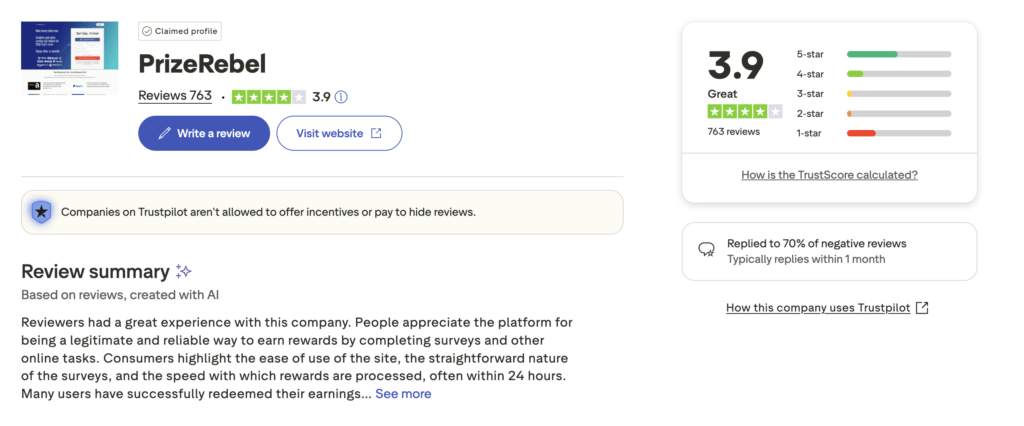Click the 5-star green distribution bar

[x=899, y=54]
